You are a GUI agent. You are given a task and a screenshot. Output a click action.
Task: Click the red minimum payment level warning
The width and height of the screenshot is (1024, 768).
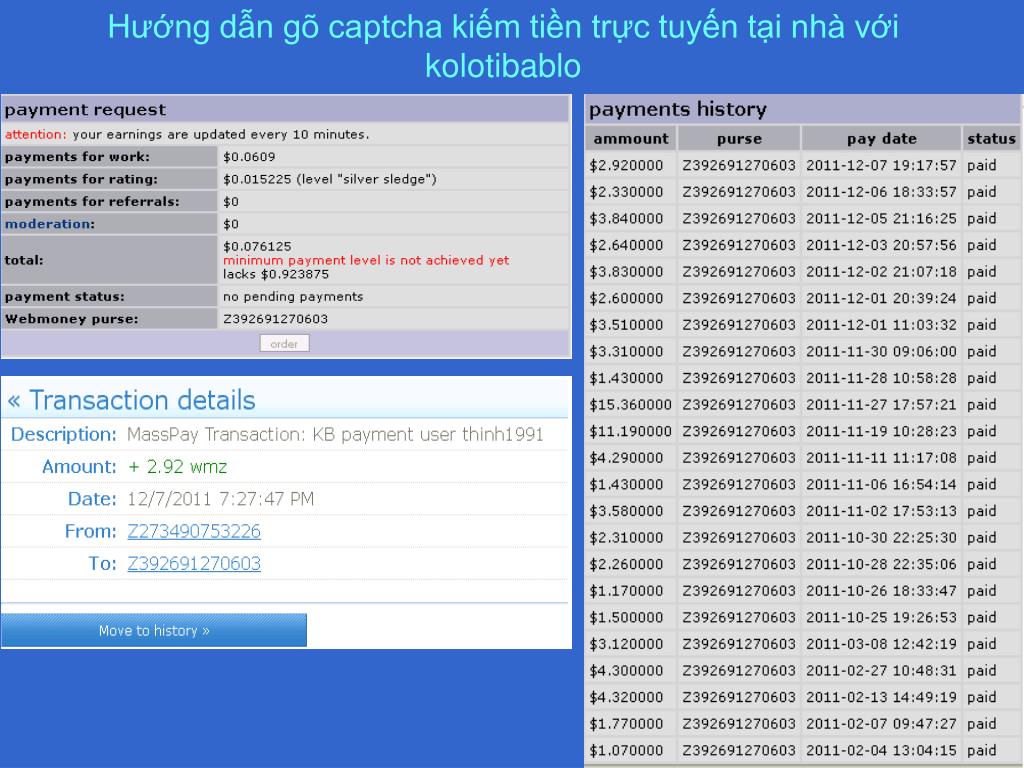click(x=366, y=260)
